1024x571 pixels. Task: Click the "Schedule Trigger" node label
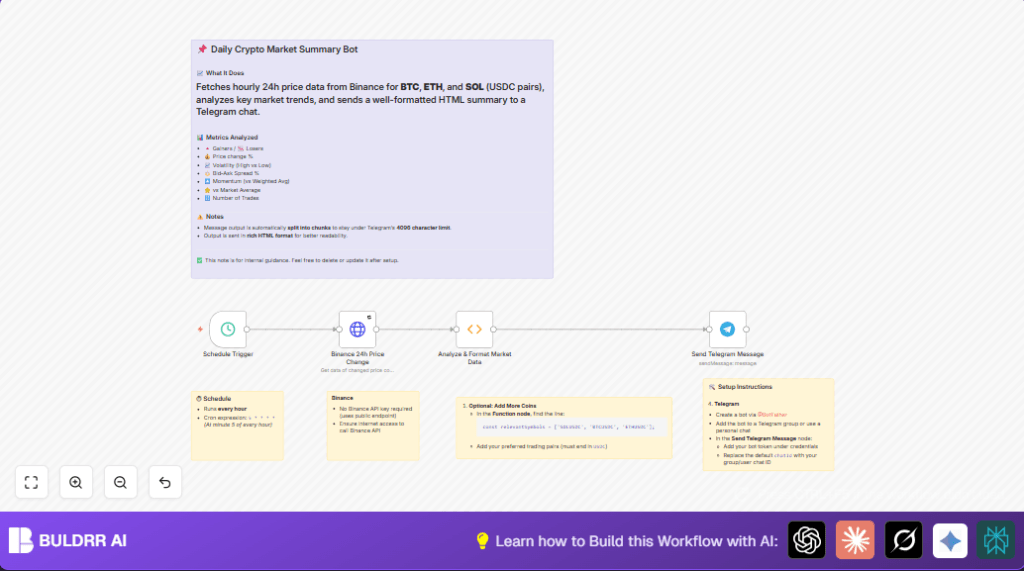228,354
